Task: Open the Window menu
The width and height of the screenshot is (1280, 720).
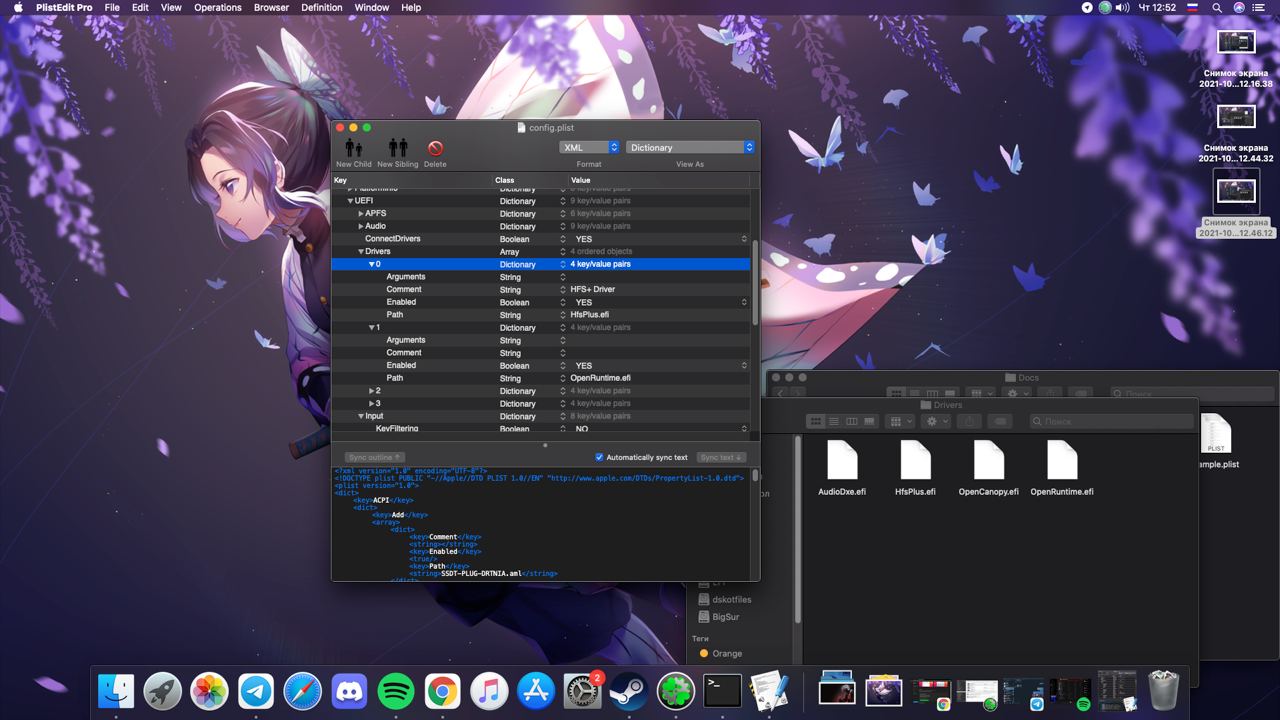Action: pos(372,7)
